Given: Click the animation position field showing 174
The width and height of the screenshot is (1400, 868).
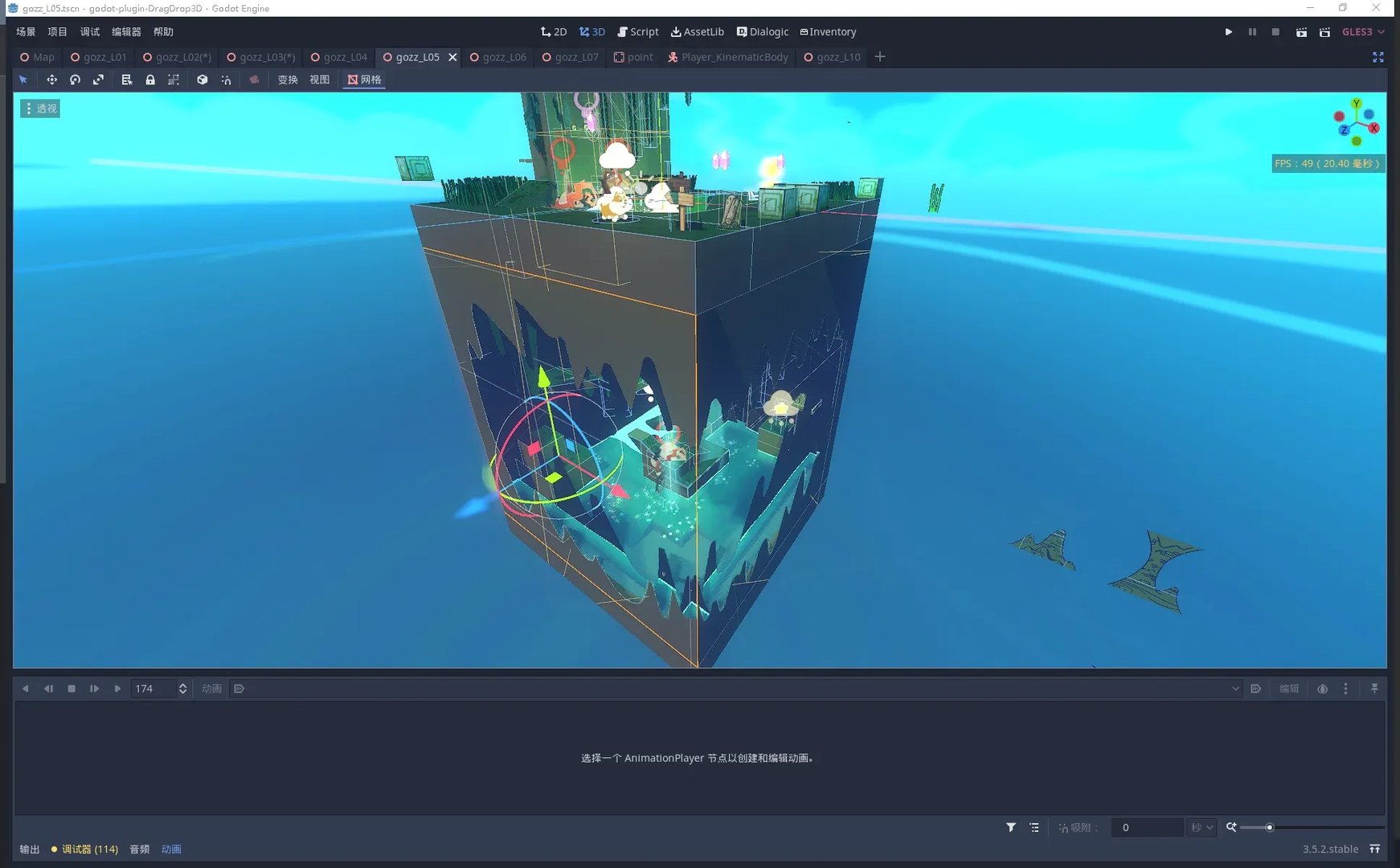Looking at the screenshot, I should coord(153,689).
